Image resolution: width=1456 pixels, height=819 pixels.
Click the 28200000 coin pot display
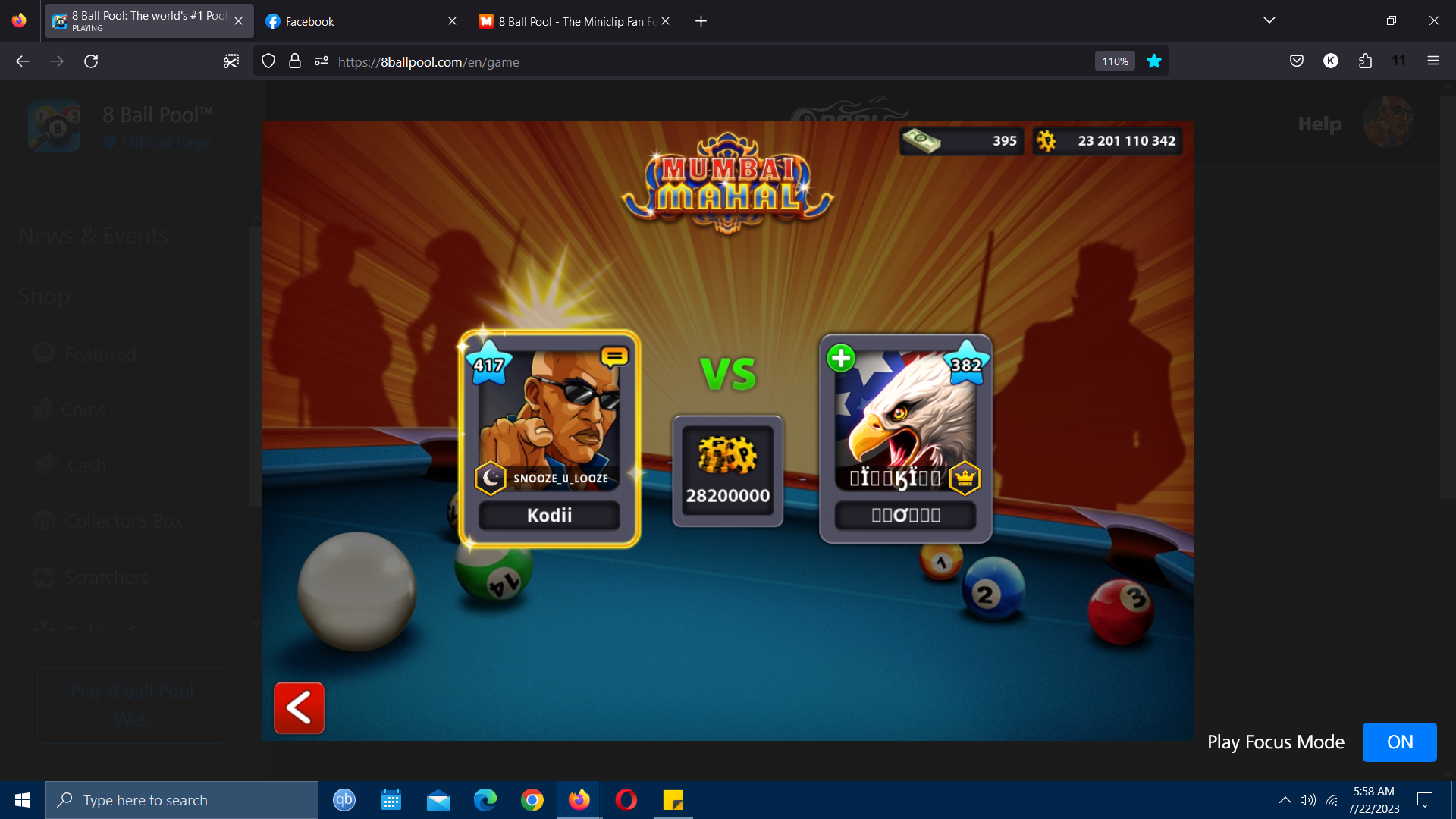pos(727,470)
